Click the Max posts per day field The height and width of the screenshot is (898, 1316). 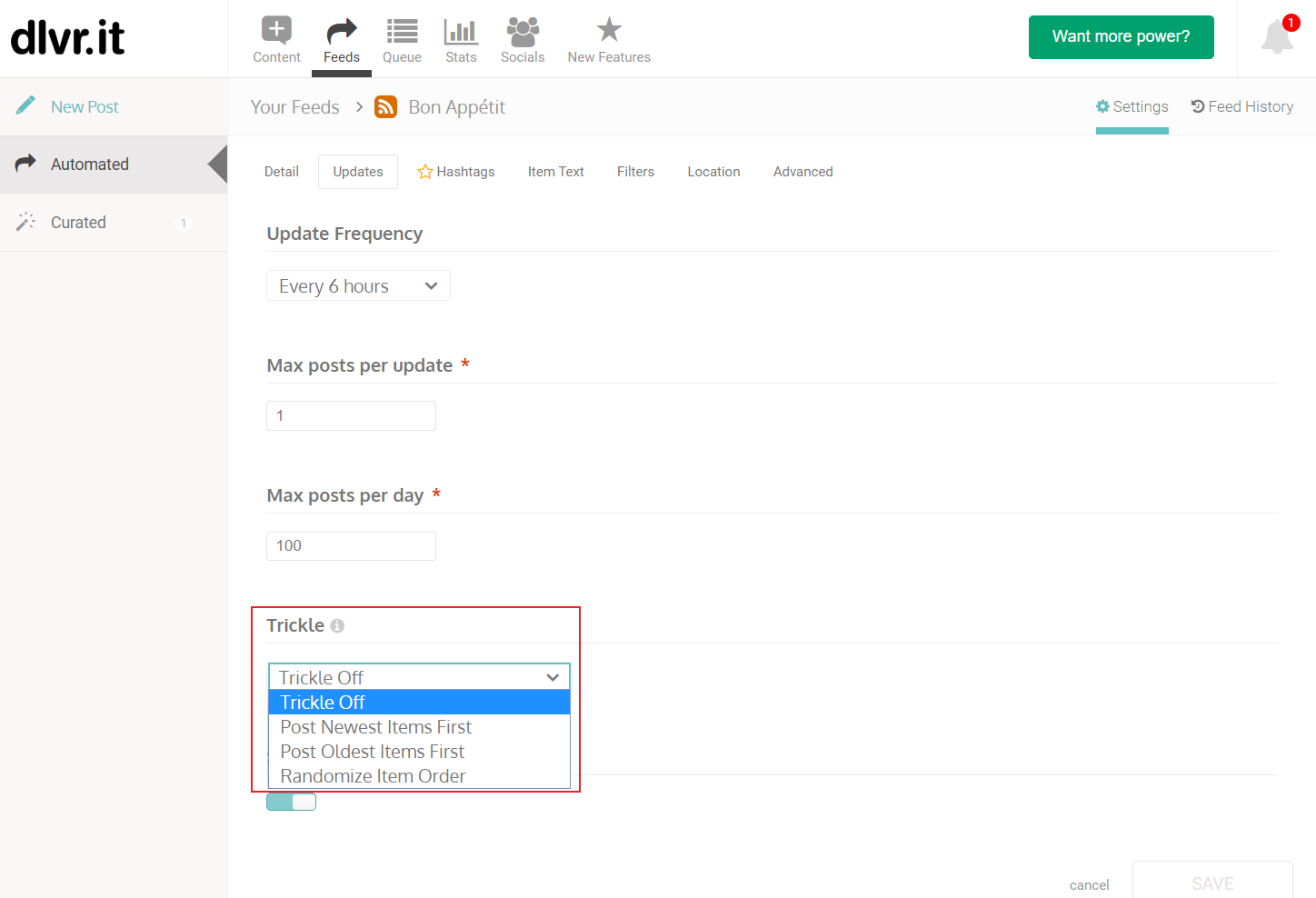tap(351, 546)
